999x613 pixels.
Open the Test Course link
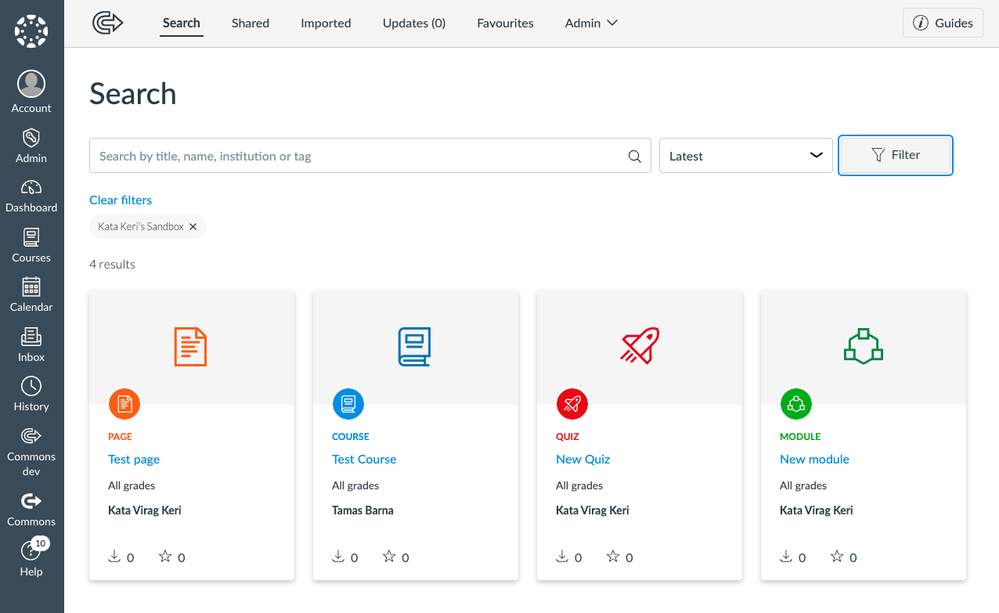pyautogui.click(x=364, y=459)
